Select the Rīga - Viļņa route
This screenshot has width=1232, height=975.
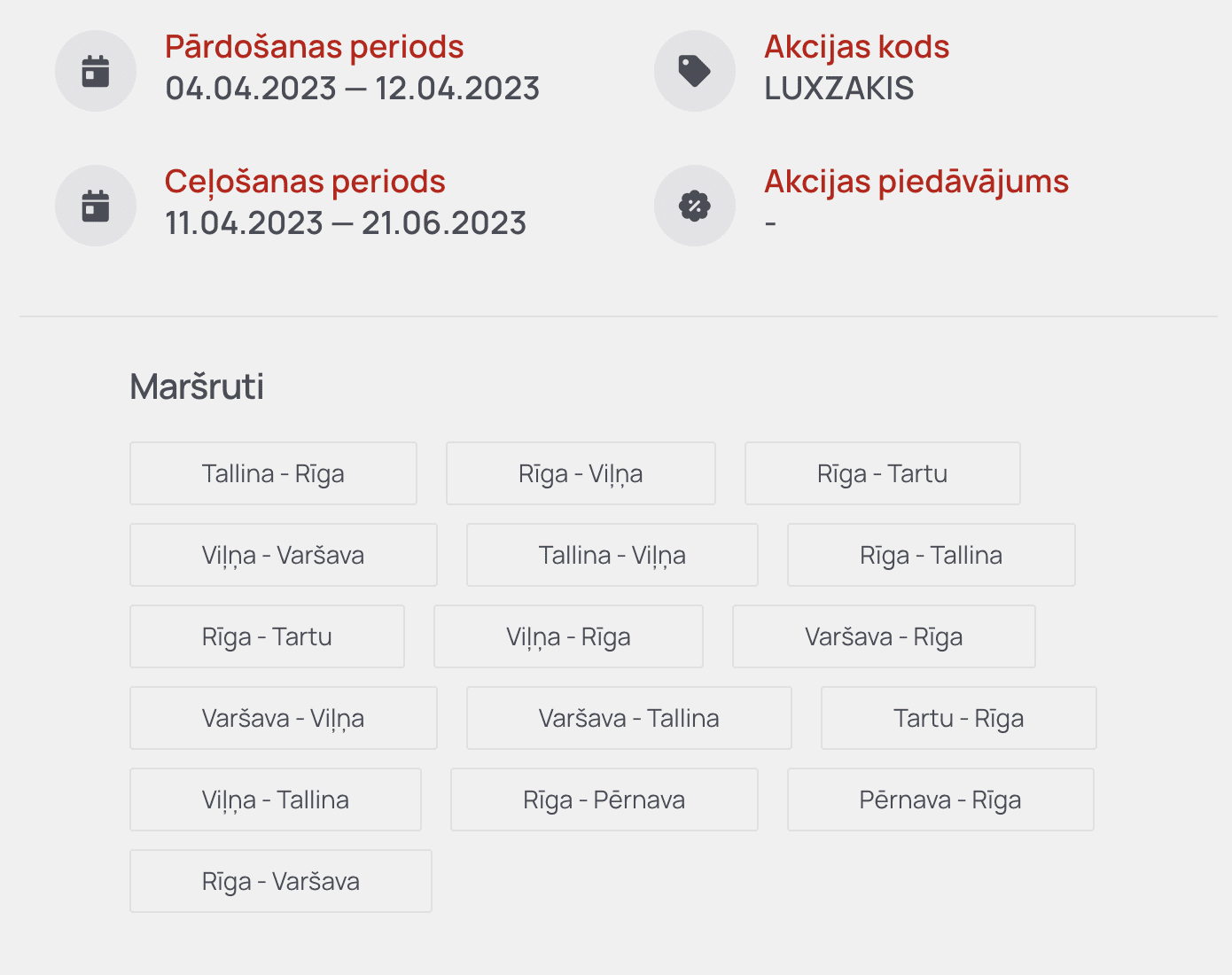coord(581,473)
